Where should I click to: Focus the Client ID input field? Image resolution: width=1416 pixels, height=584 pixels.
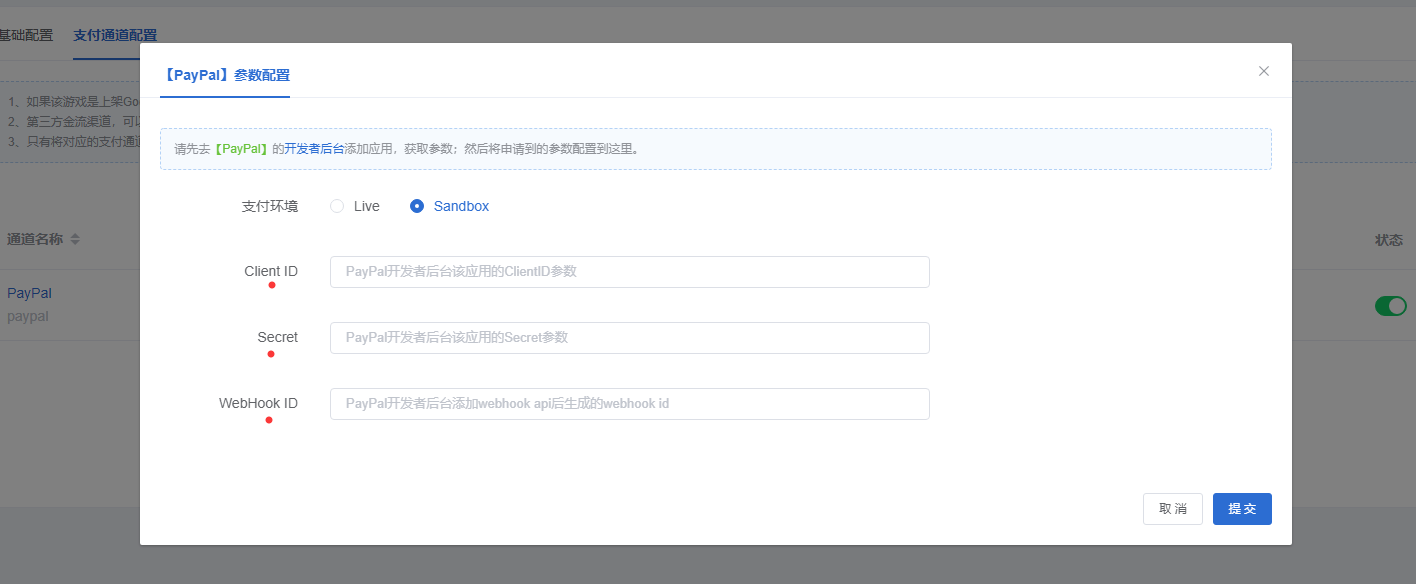coord(629,272)
